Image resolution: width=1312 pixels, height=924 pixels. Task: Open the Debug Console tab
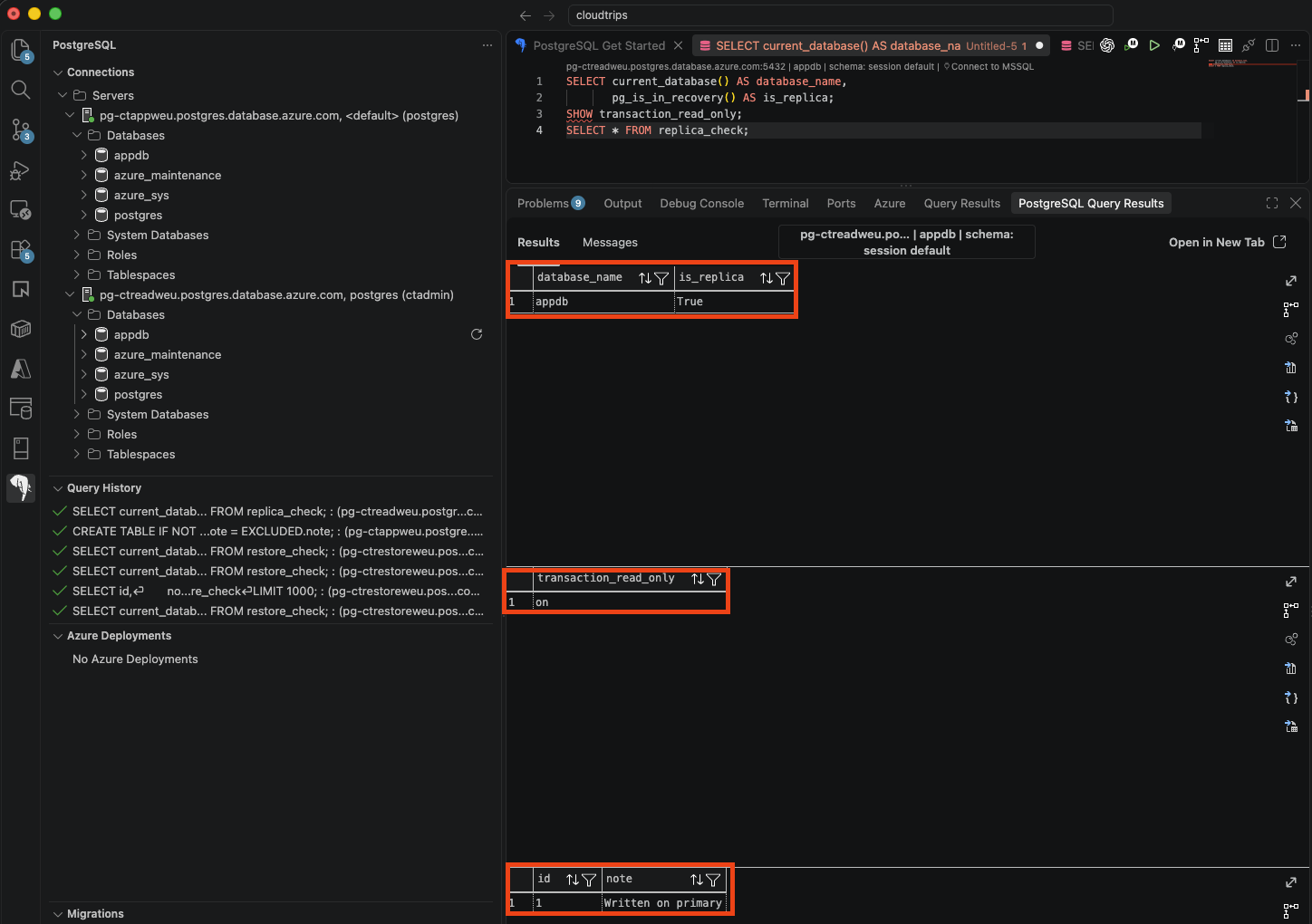coord(701,203)
